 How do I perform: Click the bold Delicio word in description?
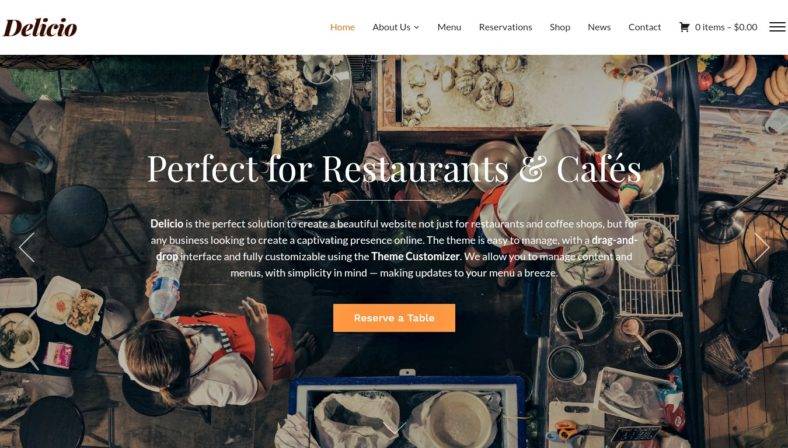tap(166, 224)
